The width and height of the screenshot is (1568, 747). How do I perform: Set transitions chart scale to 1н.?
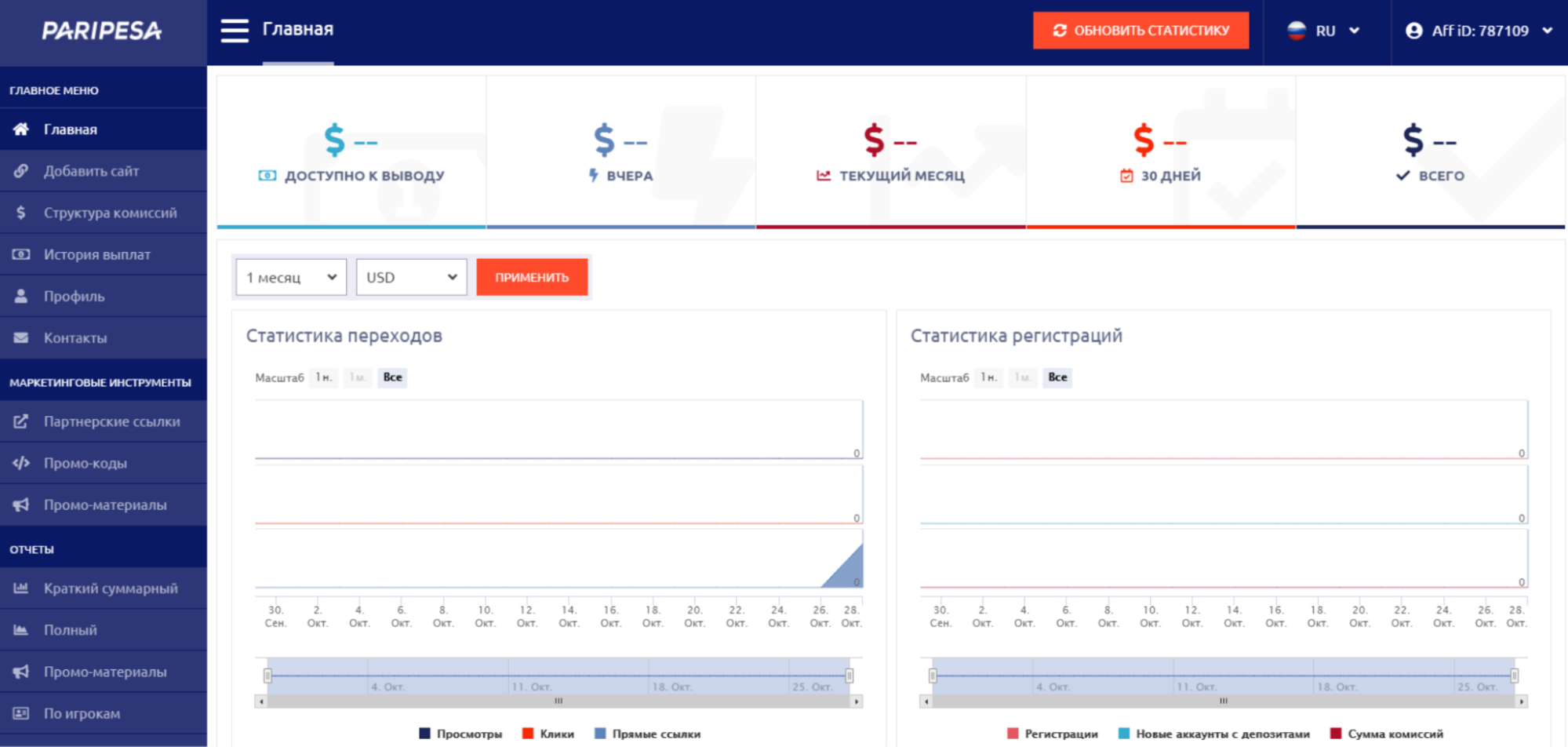pyautogui.click(x=323, y=377)
